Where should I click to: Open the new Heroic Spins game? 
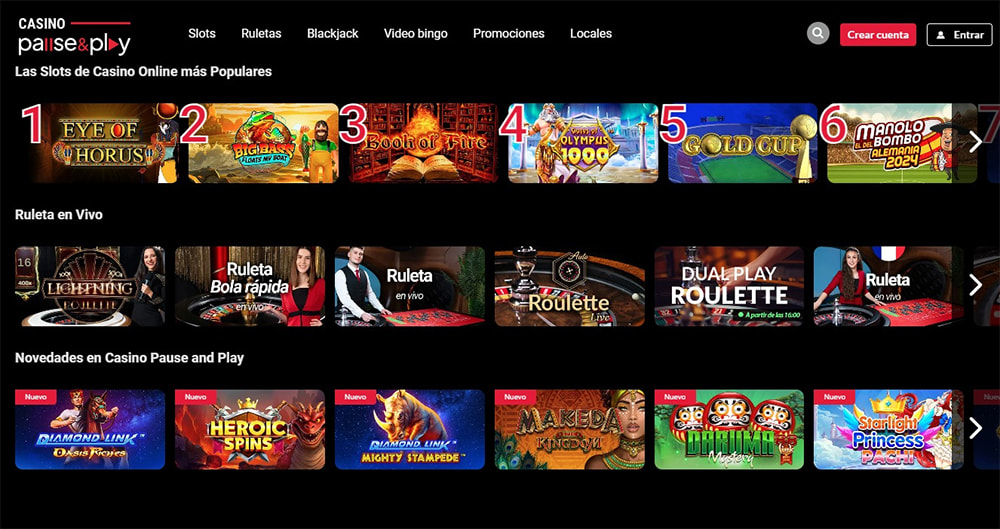click(250, 429)
